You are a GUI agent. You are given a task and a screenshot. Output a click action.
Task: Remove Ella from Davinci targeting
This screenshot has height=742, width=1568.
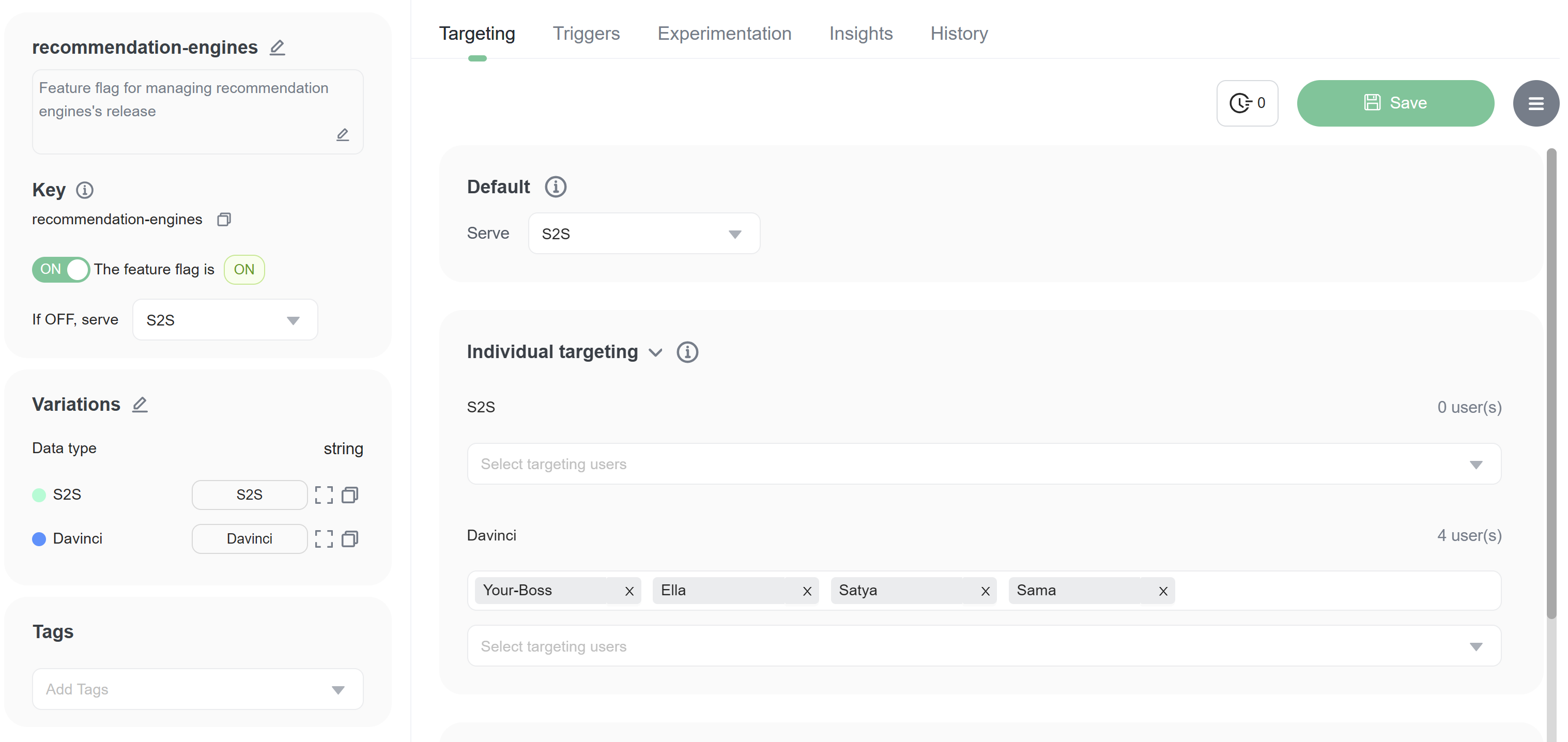click(x=807, y=591)
